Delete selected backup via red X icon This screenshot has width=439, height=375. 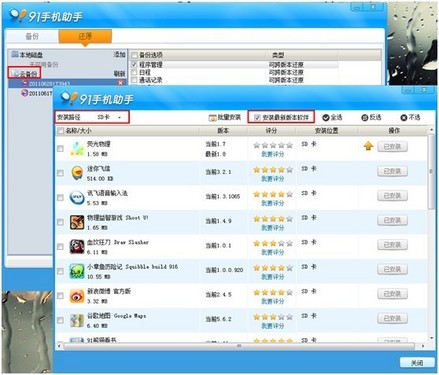(x=121, y=83)
